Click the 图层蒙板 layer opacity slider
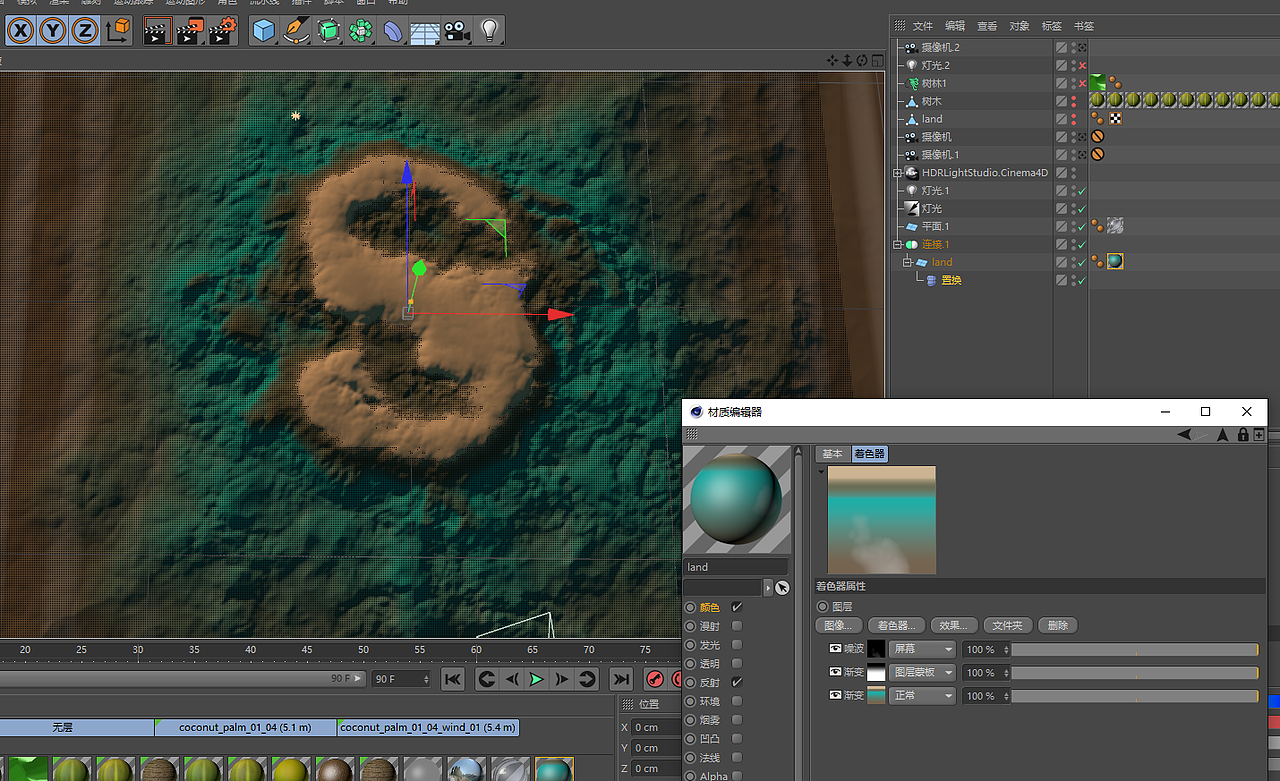The height and width of the screenshot is (781, 1280). tap(1135, 673)
